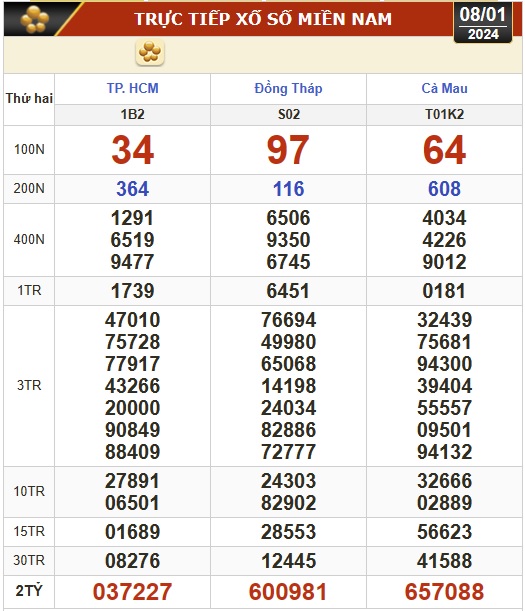Click the 1TR prize label

[29, 291]
